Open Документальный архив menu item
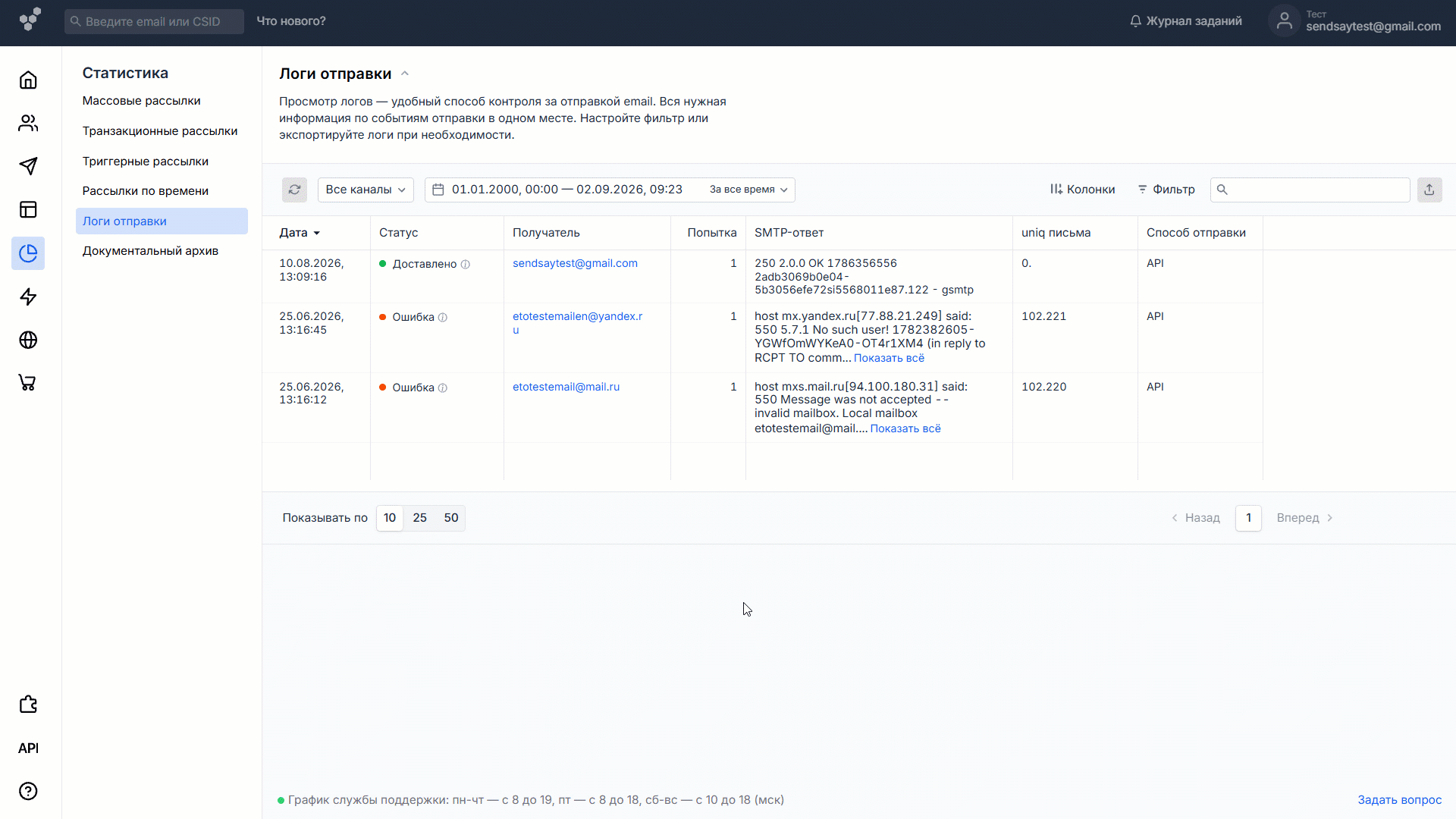The image size is (1456, 819). click(x=150, y=251)
